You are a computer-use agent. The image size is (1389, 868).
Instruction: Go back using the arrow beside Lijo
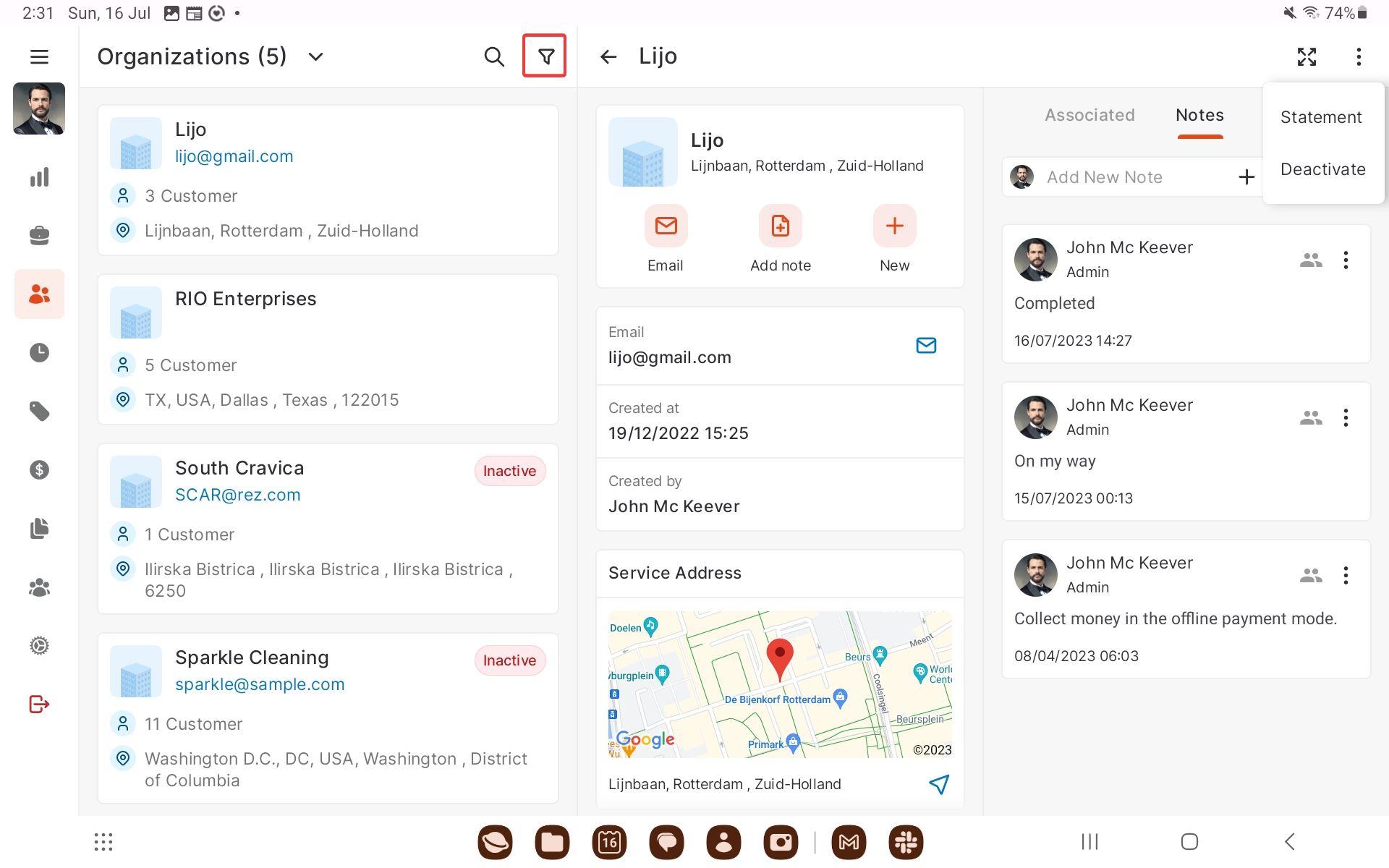(x=608, y=56)
